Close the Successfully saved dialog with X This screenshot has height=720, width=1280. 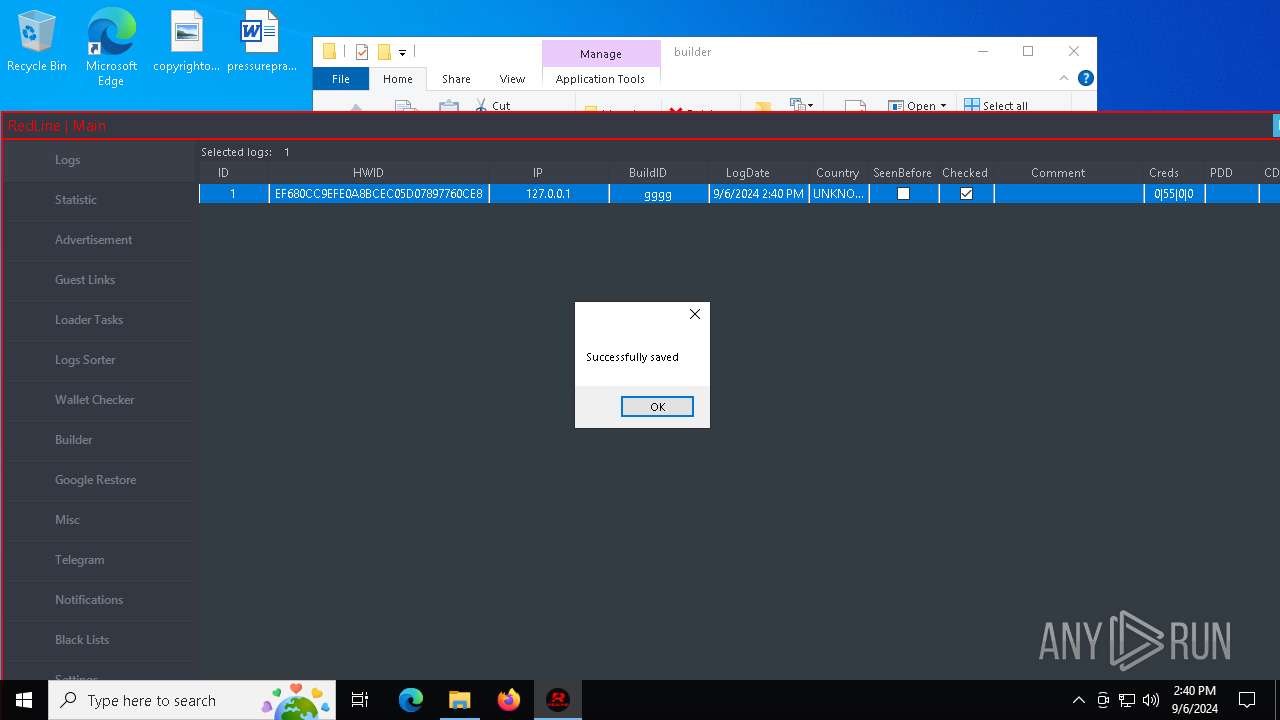695,314
